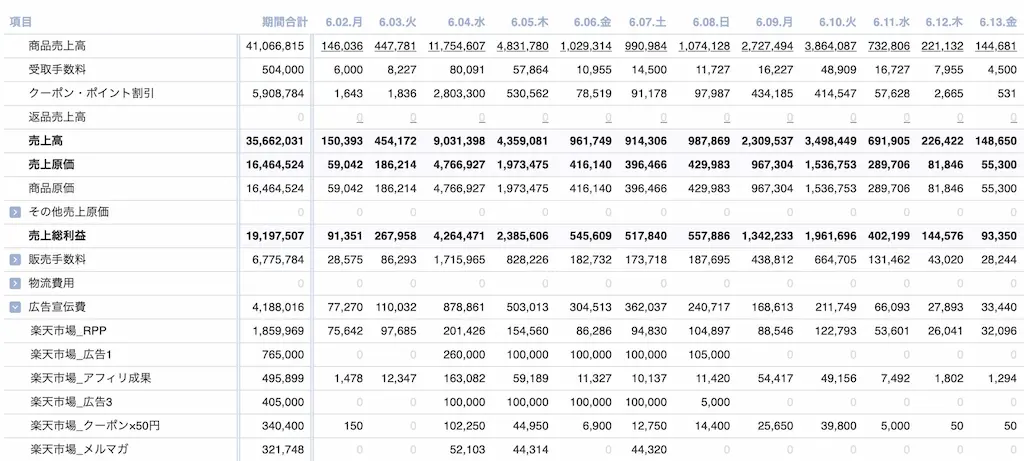Click value 878,861 in 広告宣伝費 row

coord(464,307)
